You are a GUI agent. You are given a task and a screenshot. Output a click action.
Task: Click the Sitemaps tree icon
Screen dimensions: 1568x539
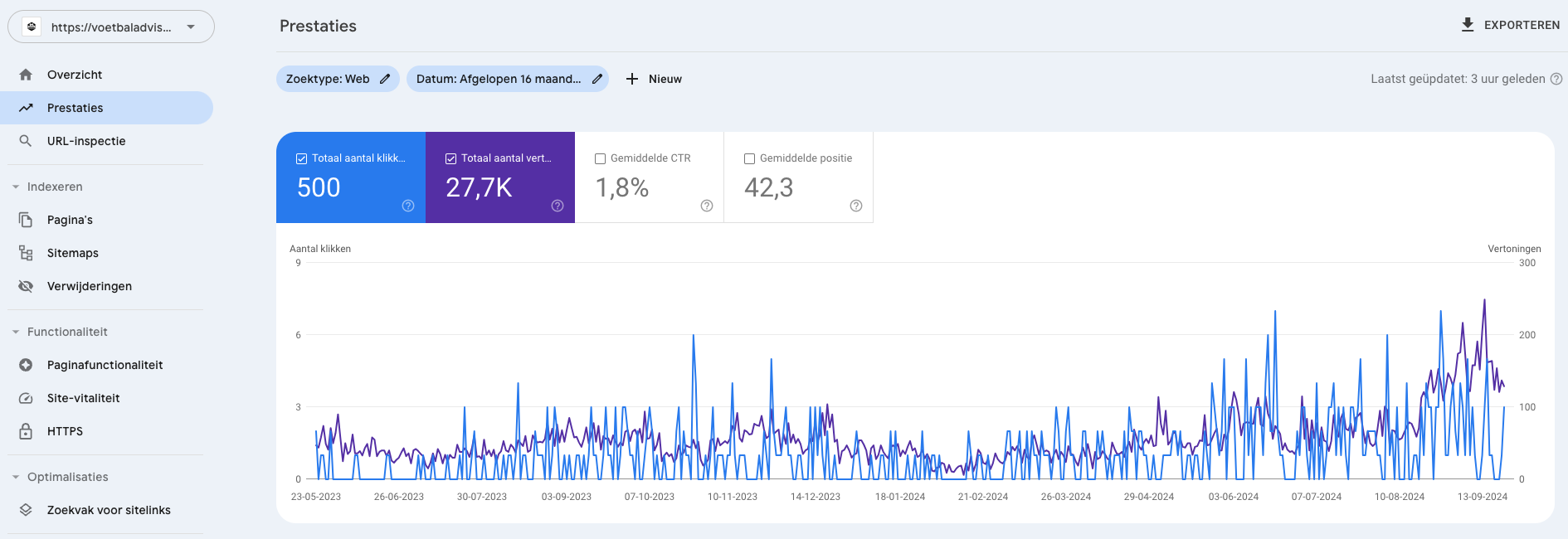pyautogui.click(x=26, y=253)
